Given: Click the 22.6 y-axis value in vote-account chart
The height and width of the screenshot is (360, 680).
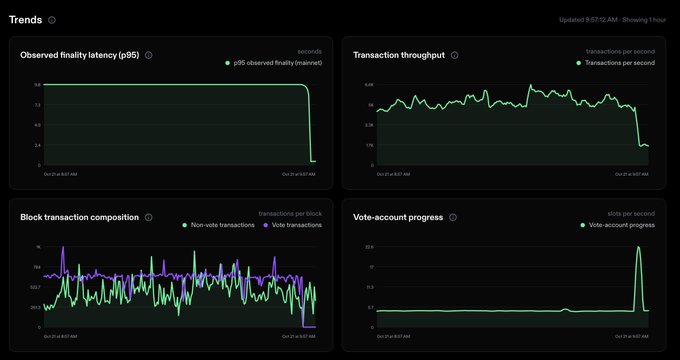Looking at the screenshot, I should click(369, 247).
